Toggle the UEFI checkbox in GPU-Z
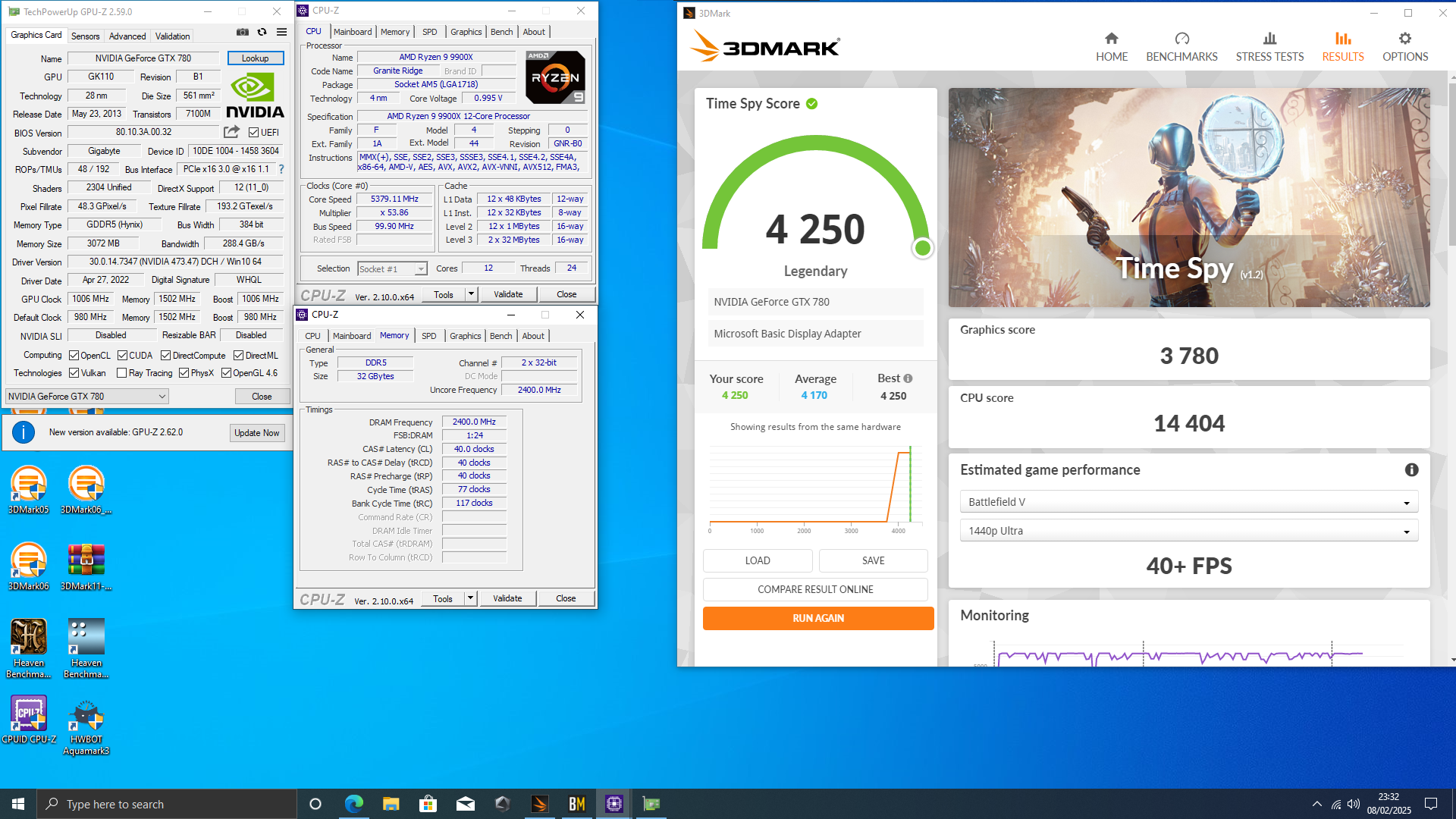 click(254, 132)
